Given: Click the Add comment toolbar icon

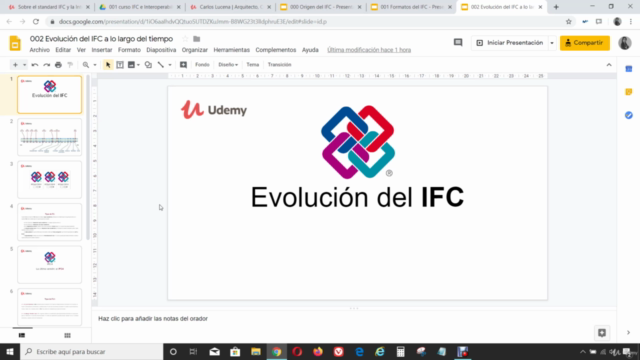Looking at the screenshot, I should tap(183, 64).
